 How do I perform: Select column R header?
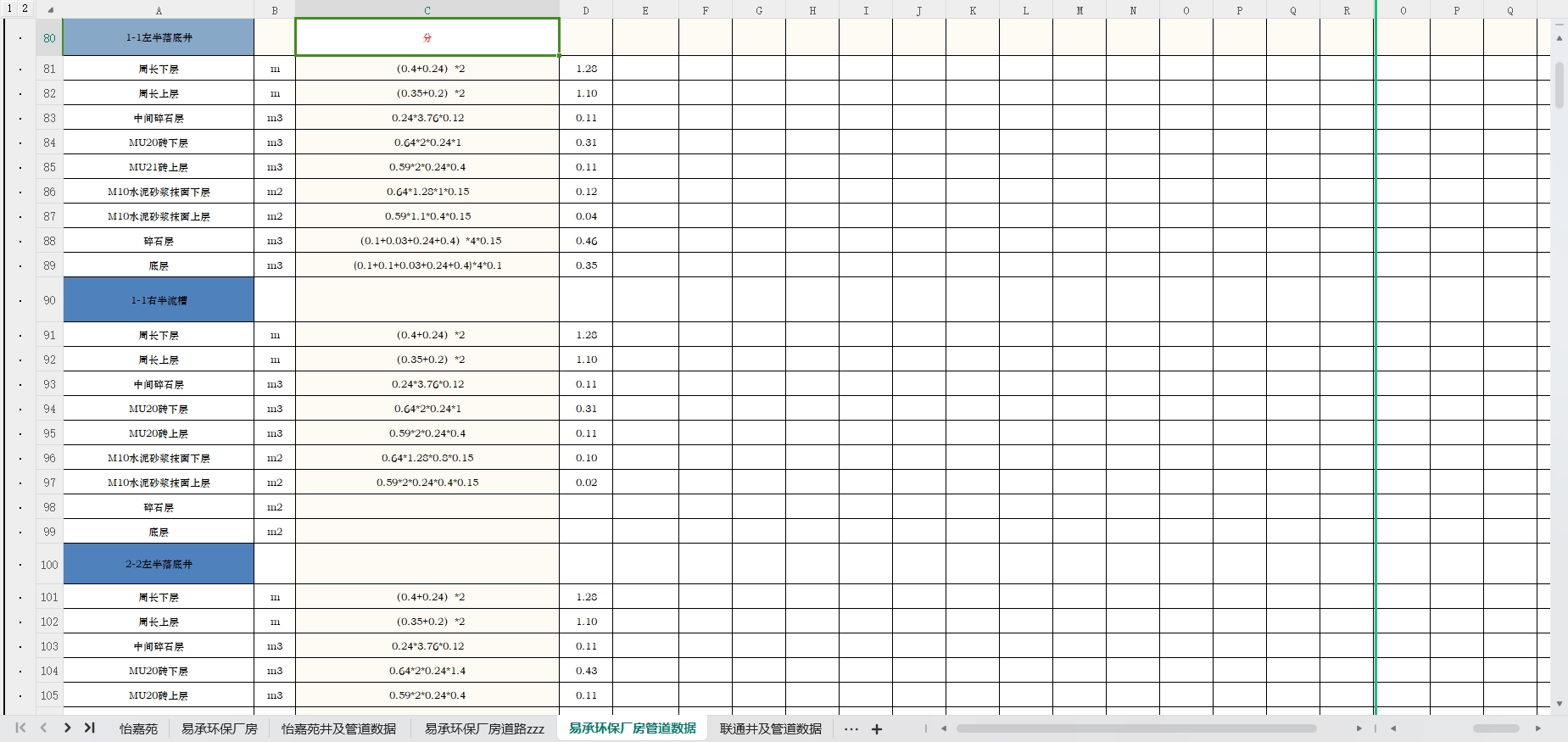(x=1347, y=10)
